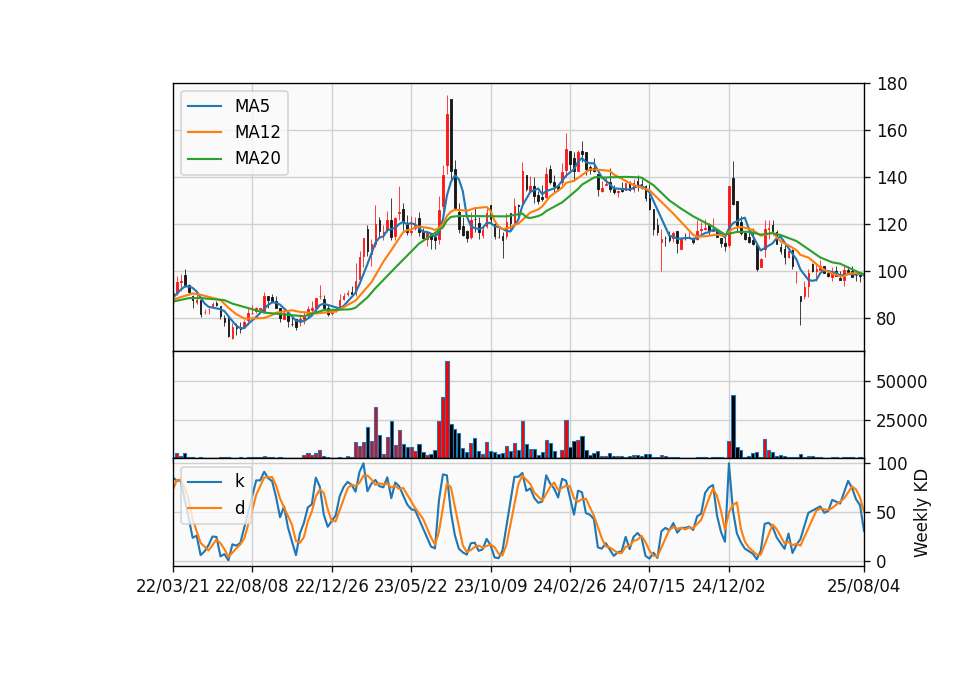
Task: Click the 22/03/21 date tick label
Action: point(173,586)
